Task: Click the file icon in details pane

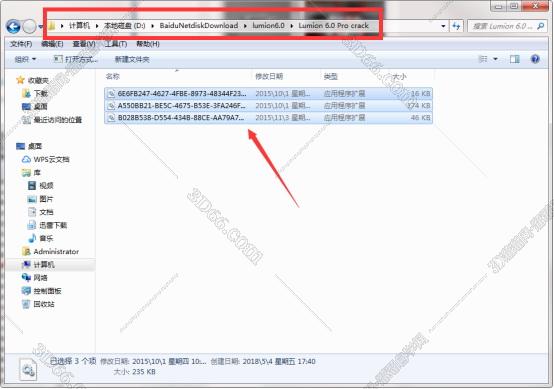Action: [28, 369]
